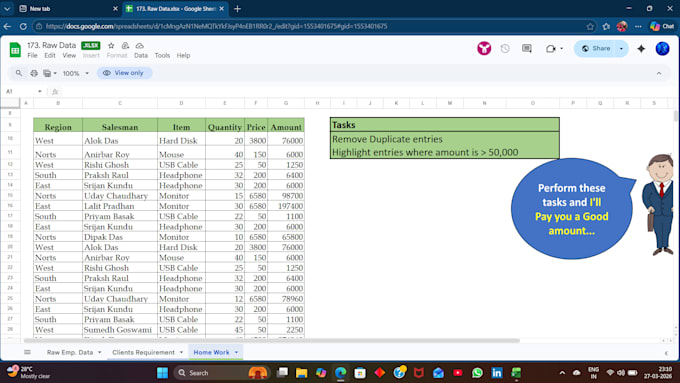Switch to the New tab browser tab
This screenshot has height=383, width=680.
coord(68,9)
